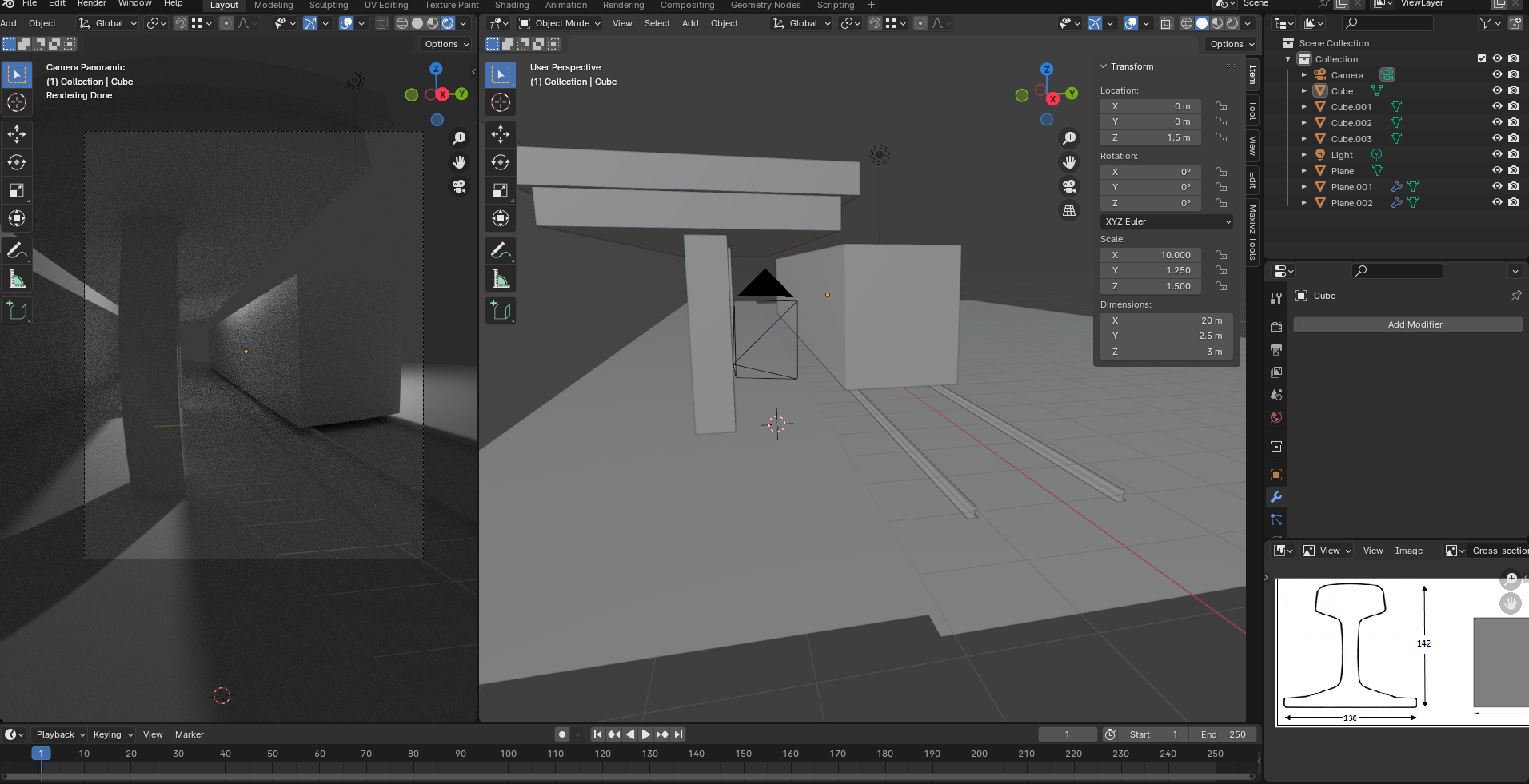Select the Move tool in right viewport
Image resolution: width=1529 pixels, height=784 pixels.
501,133
